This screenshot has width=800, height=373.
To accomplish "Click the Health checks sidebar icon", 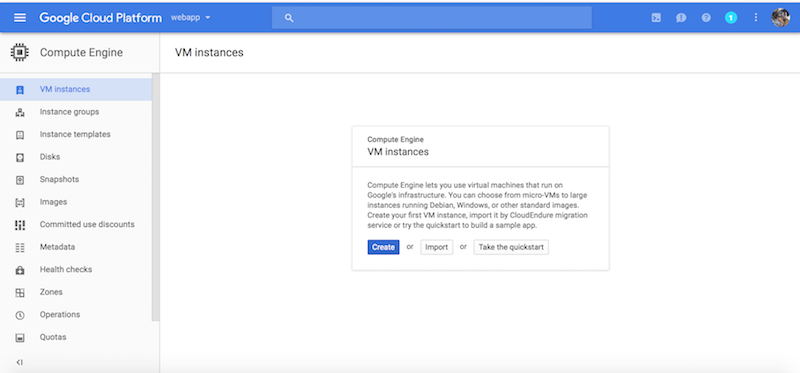I will (x=20, y=270).
